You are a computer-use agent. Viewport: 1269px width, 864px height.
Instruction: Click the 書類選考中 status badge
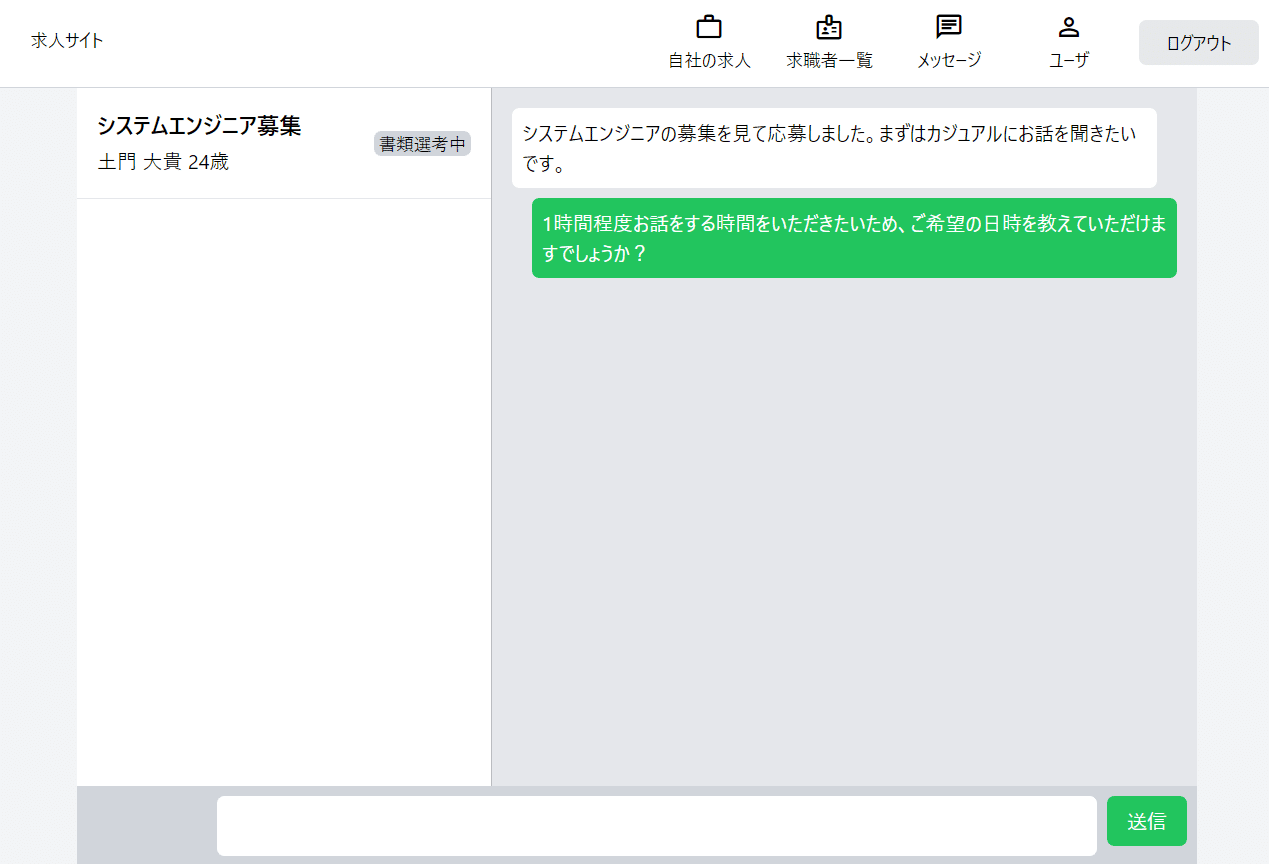(422, 144)
